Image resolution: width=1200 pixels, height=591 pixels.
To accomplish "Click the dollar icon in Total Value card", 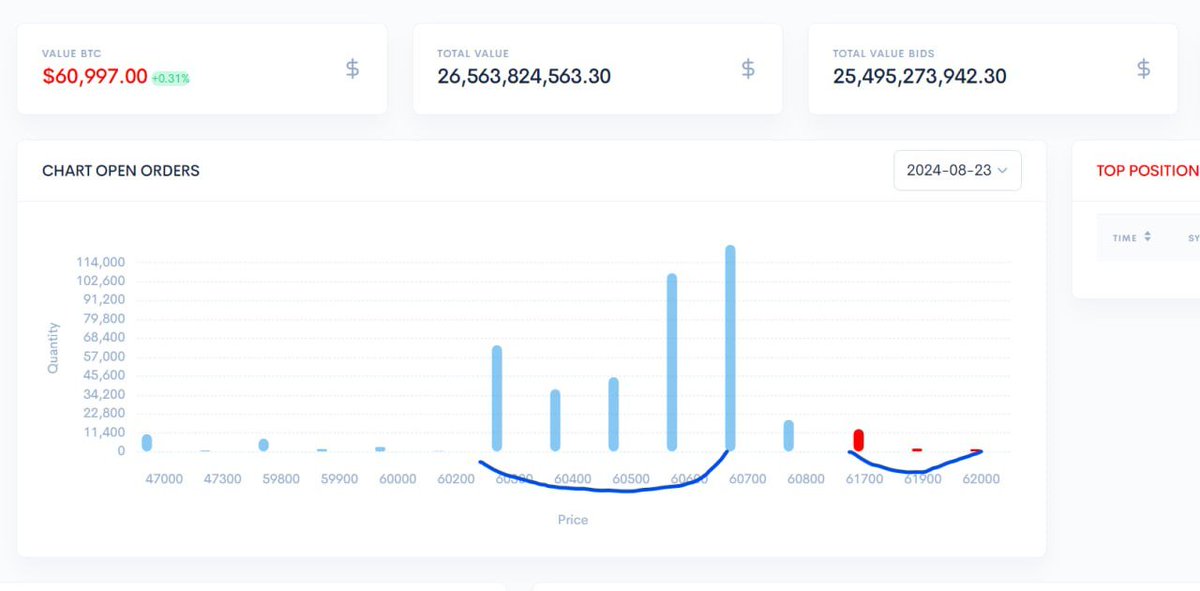I will pyautogui.click(x=748, y=68).
